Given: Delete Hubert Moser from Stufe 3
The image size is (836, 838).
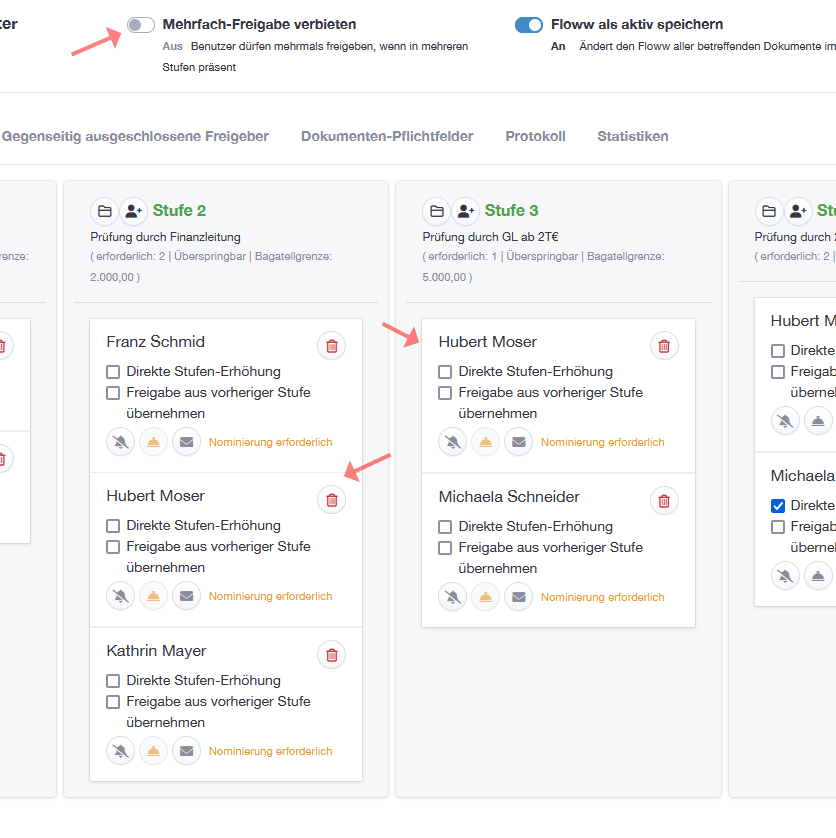Looking at the screenshot, I should click(x=664, y=346).
